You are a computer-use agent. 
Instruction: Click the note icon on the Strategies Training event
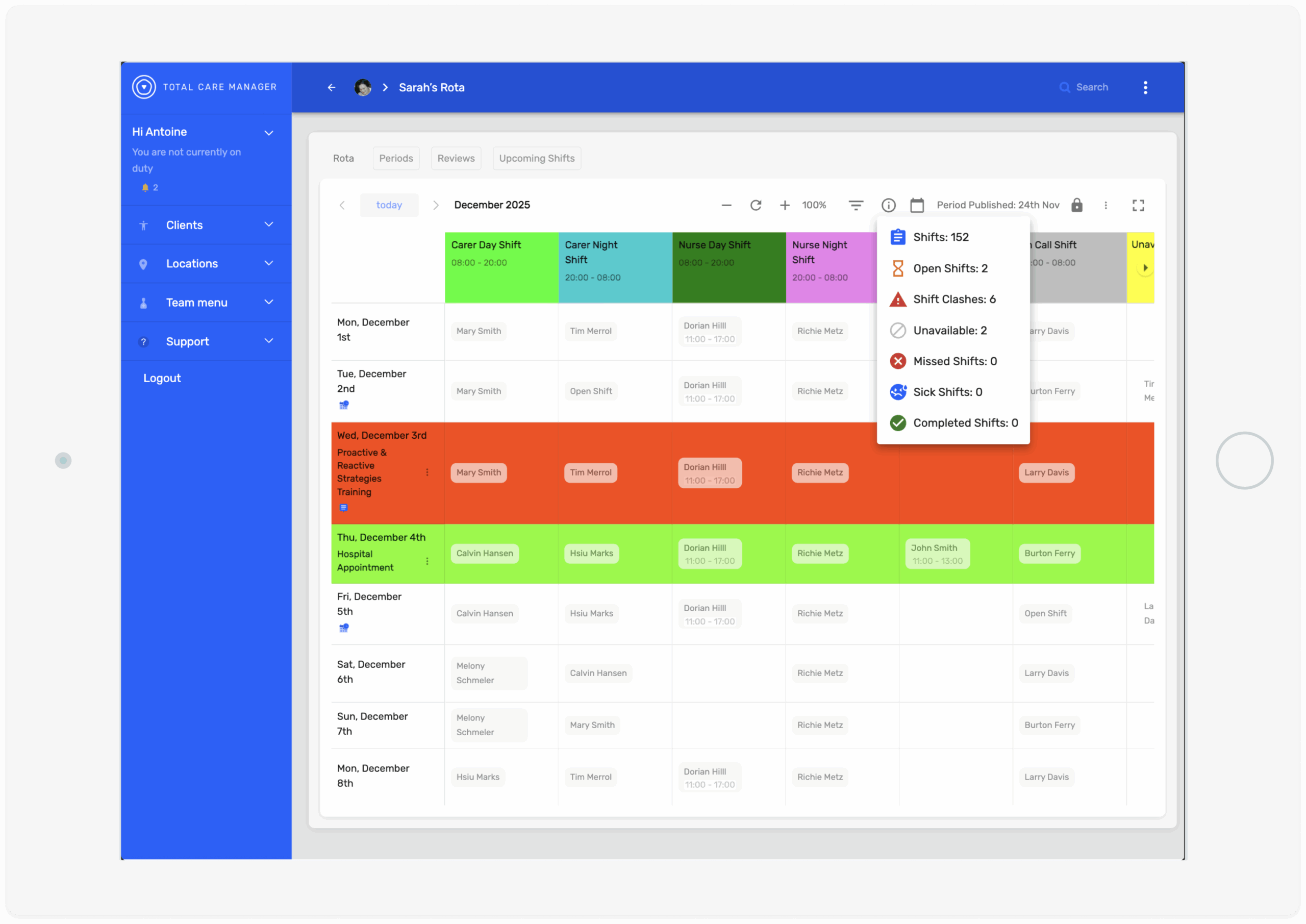344,507
